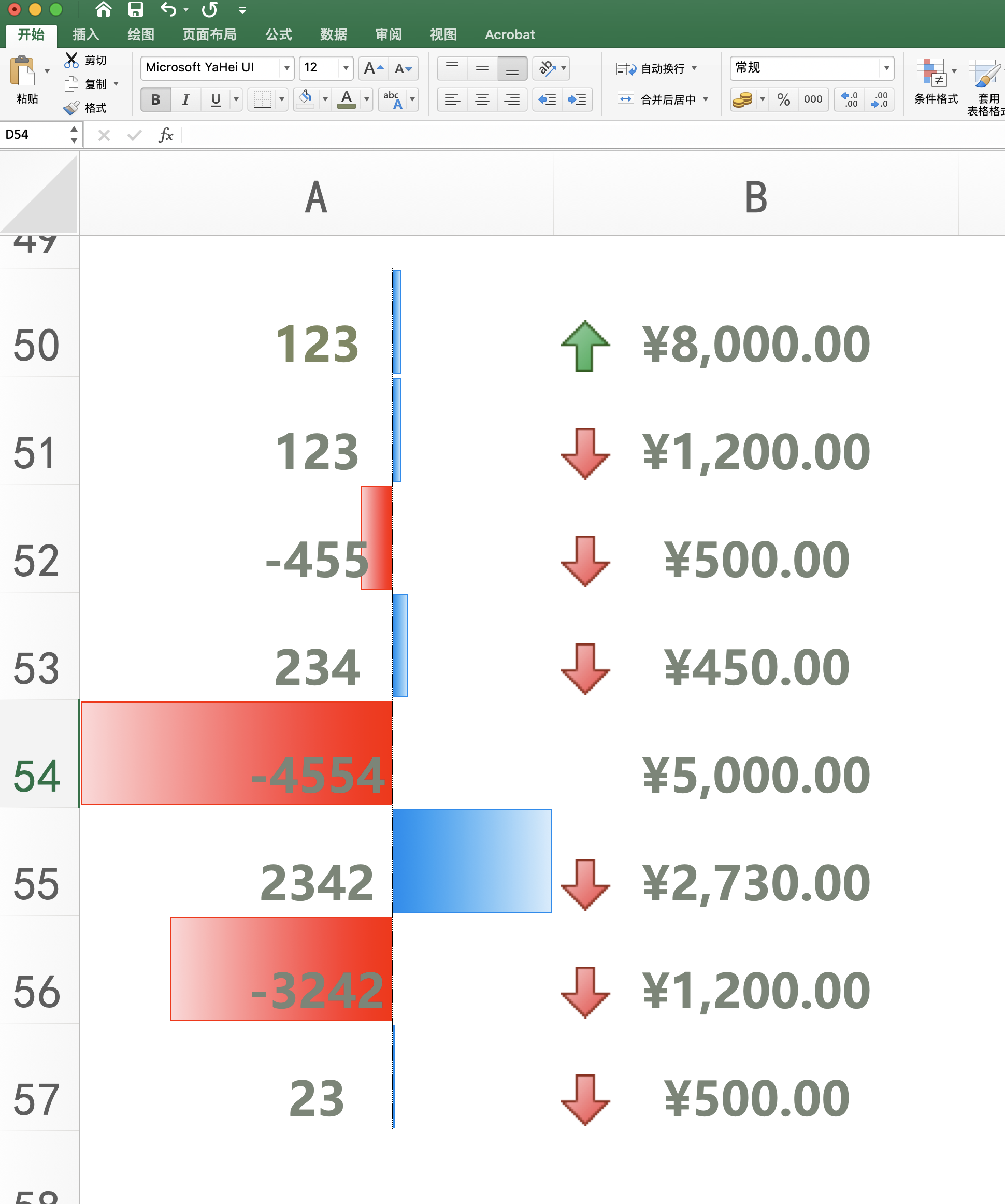Toggle 合并后居中 merge and center
Viewport: 1005px width, 1204px height.
coord(665,98)
